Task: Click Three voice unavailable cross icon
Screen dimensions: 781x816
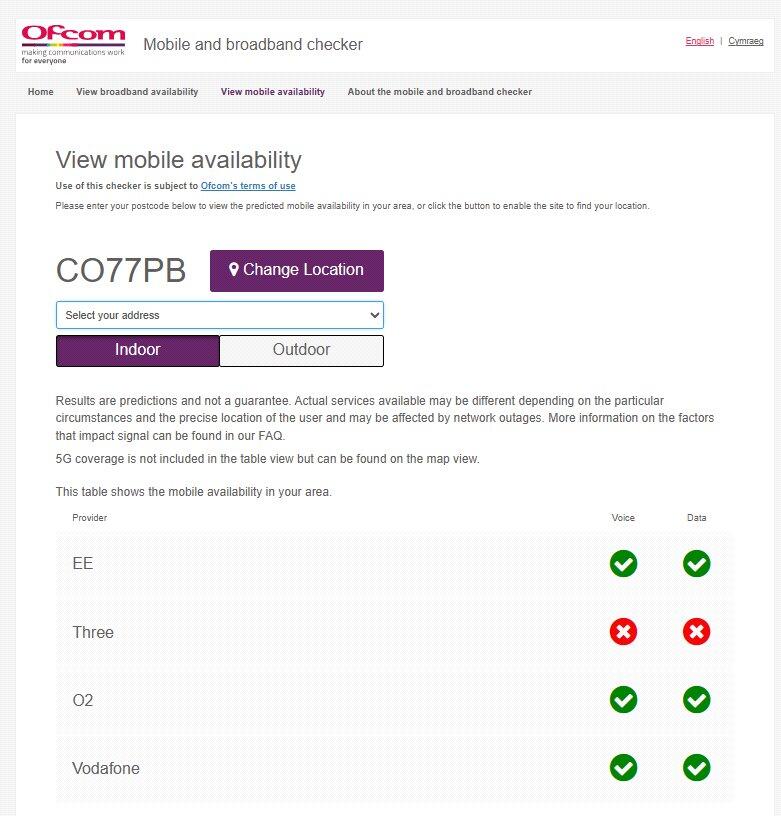Action: pyautogui.click(x=623, y=632)
